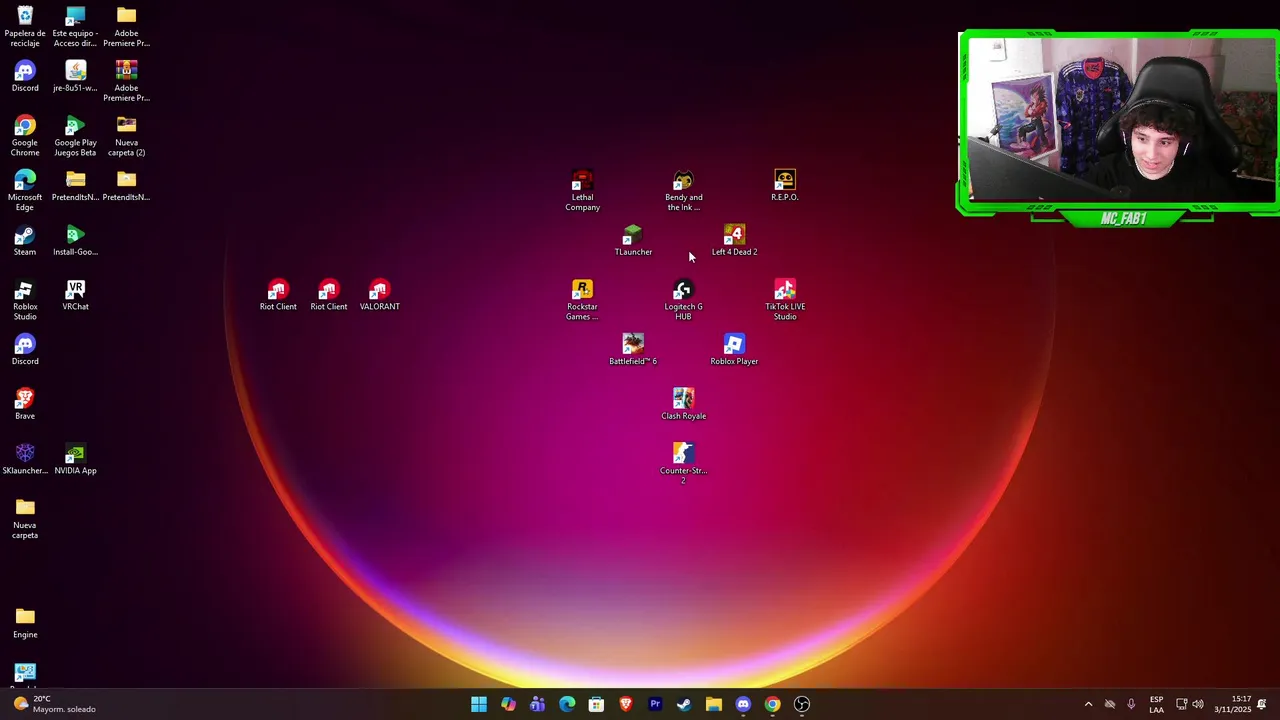The width and height of the screenshot is (1280, 720).
Task: Open Roblox Player shortcut
Action: (x=734, y=349)
